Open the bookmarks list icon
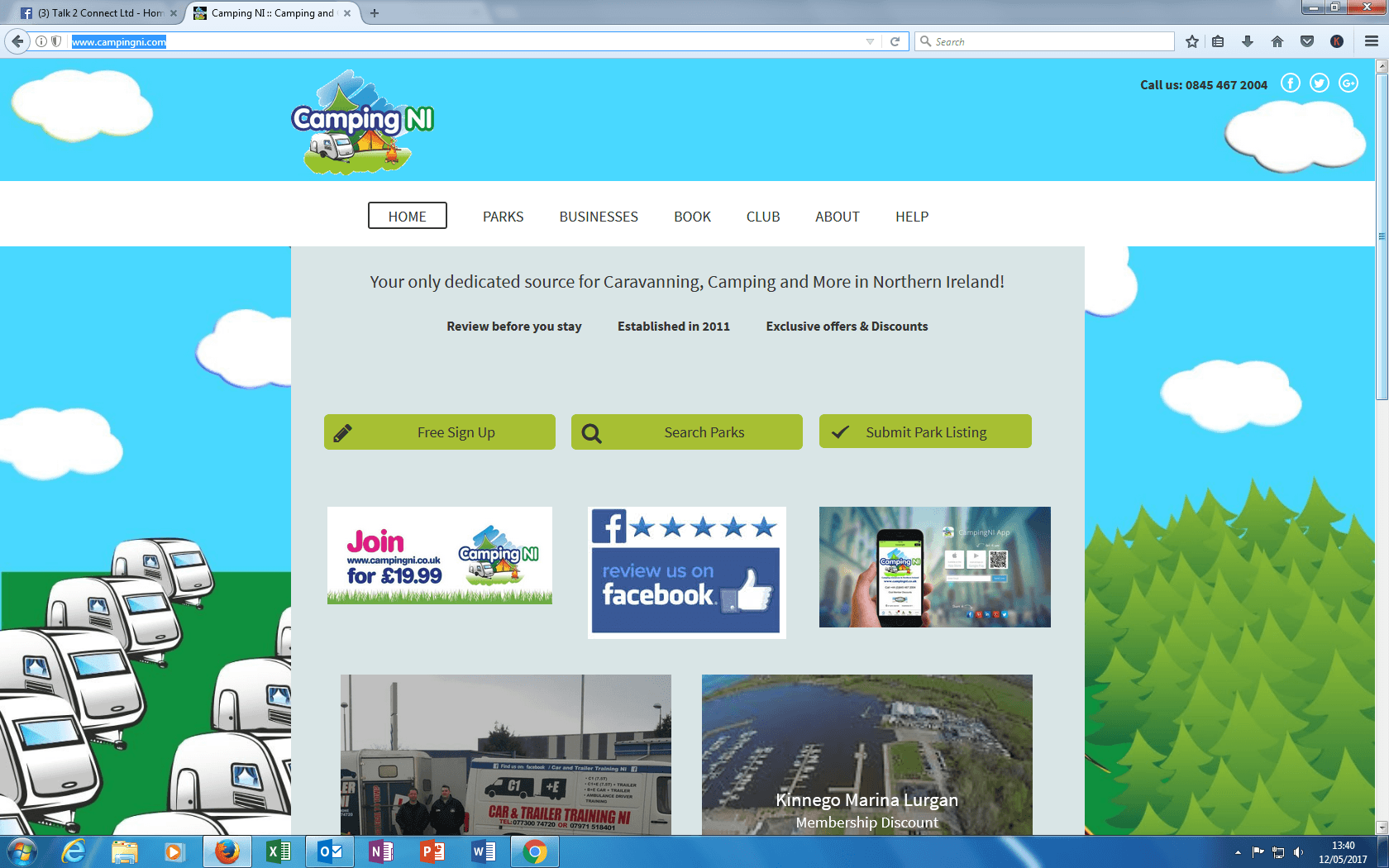This screenshot has height=868, width=1389. click(x=1218, y=41)
